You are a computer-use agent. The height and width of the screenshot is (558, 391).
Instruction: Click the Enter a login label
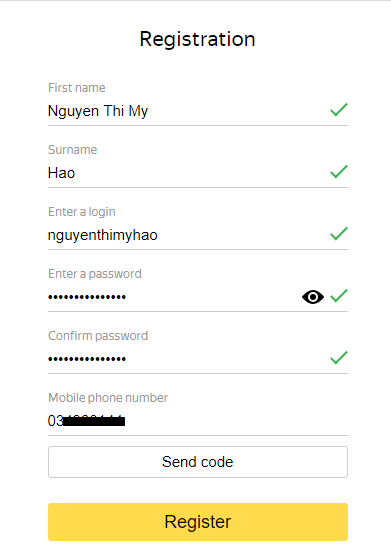click(x=82, y=212)
